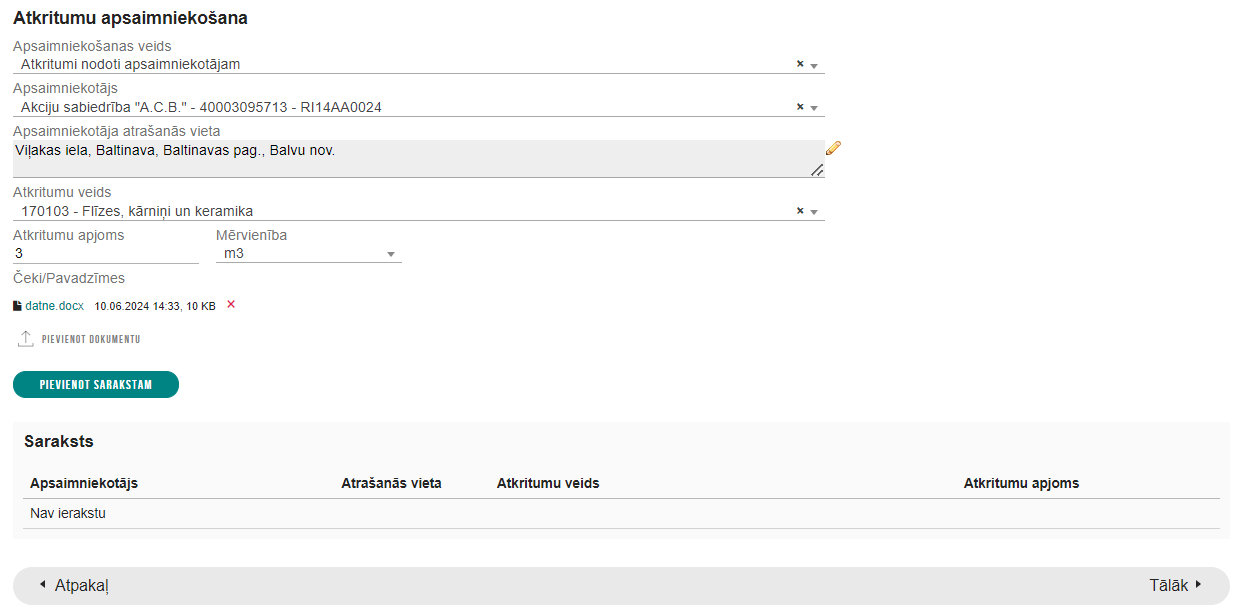
Task: Click the Apsaimniekotāja atrašanās vieta text area
Action: click(418, 159)
